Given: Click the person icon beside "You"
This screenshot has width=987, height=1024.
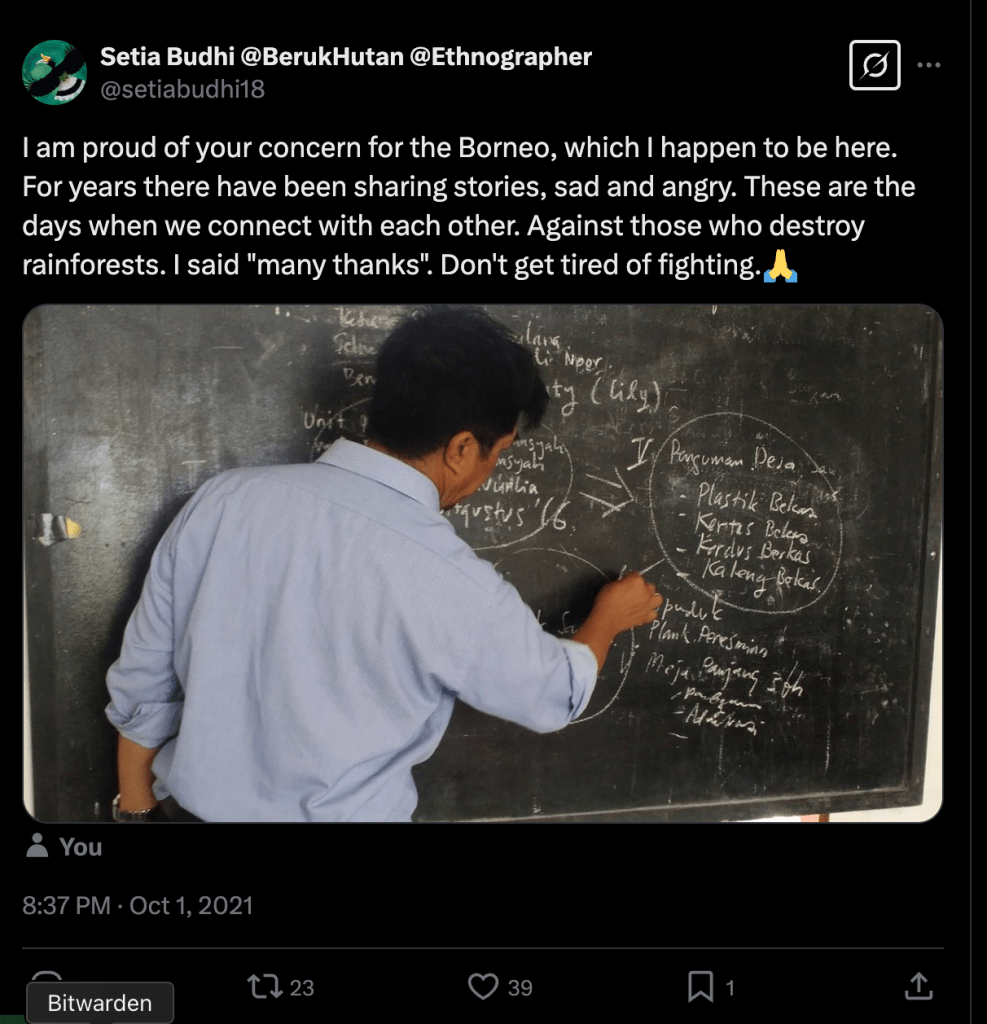Looking at the screenshot, I should point(38,846).
